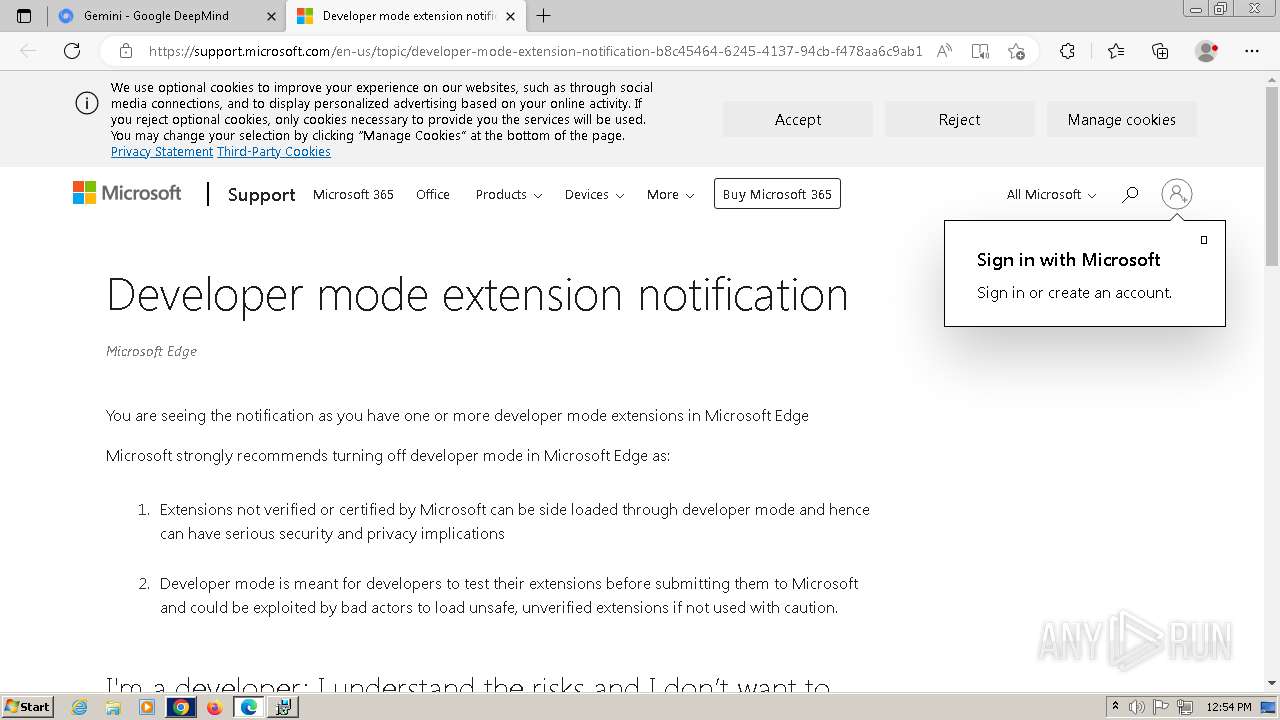Open Google Chrome from taskbar
The height and width of the screenshot is (720, 1280).
tap(180, 707)
